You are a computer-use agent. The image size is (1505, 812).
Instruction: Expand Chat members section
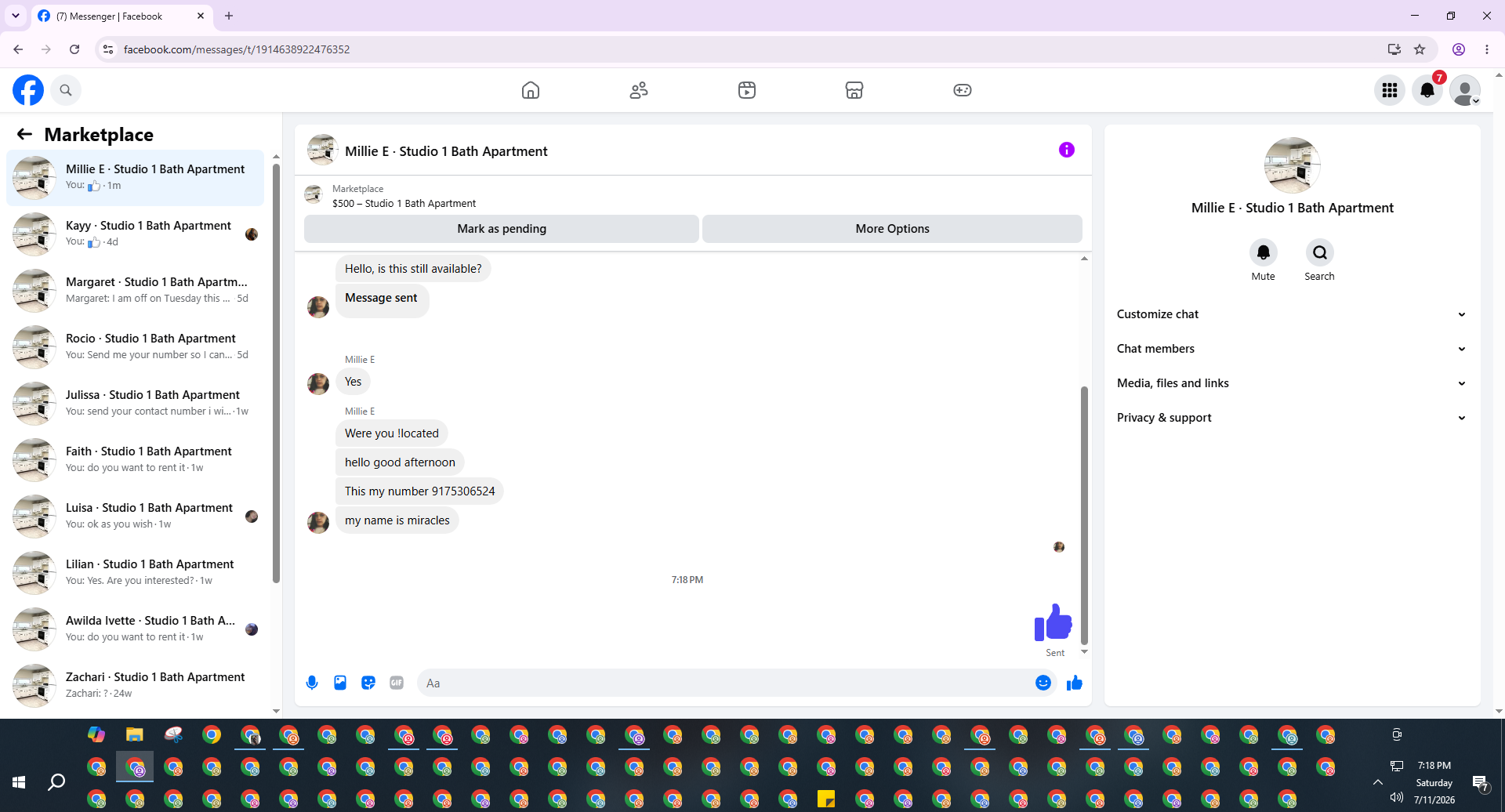tap(1292, 349)
